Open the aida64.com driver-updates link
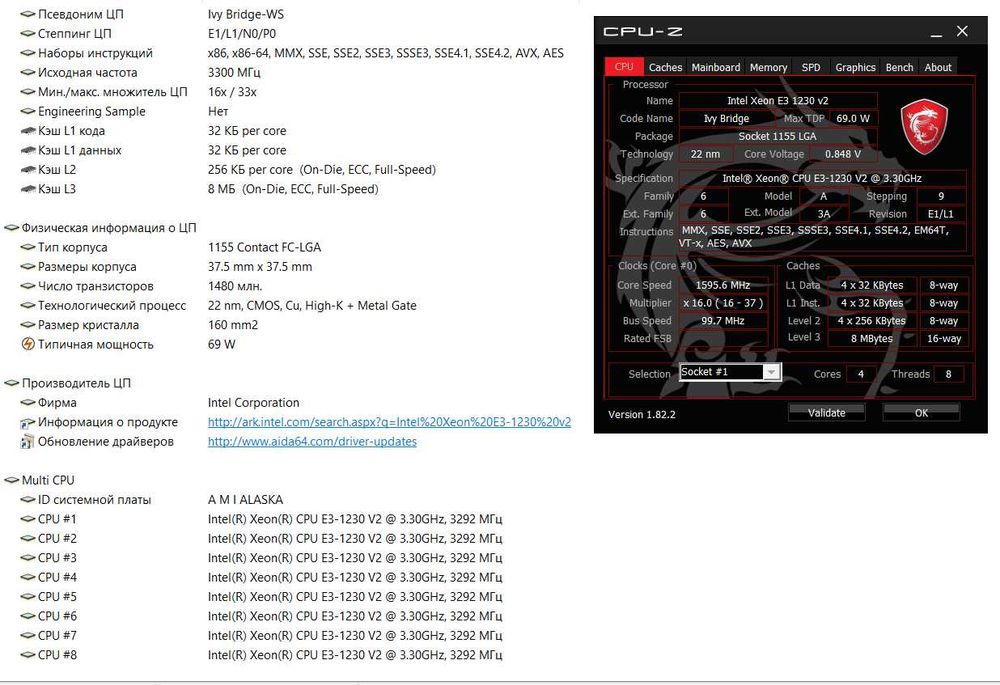1000x685 pixels. pyautogui.click(x=312, y=441)
